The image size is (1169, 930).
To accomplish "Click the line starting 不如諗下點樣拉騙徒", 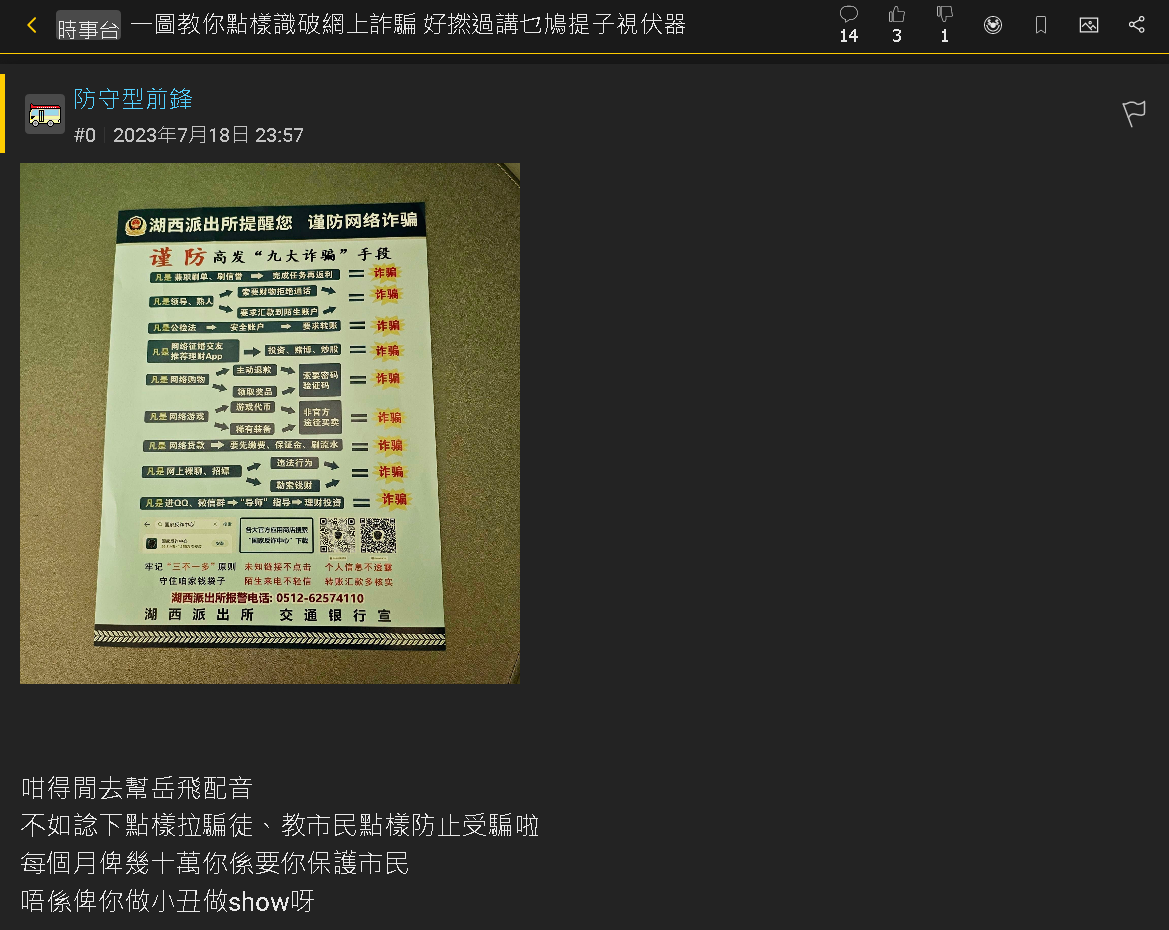I will 280,826.
